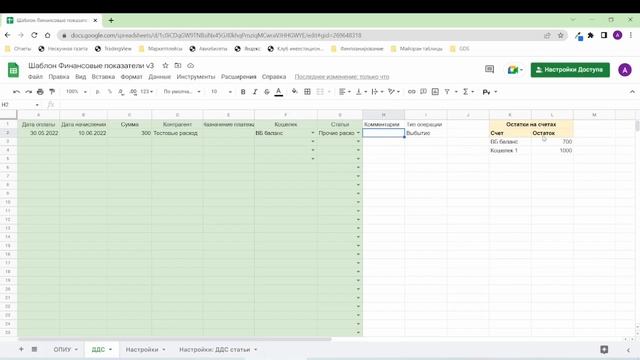640x360 pixels.
Task: Open the browser extensions puzzle icon
Action: tap(591, 36)
